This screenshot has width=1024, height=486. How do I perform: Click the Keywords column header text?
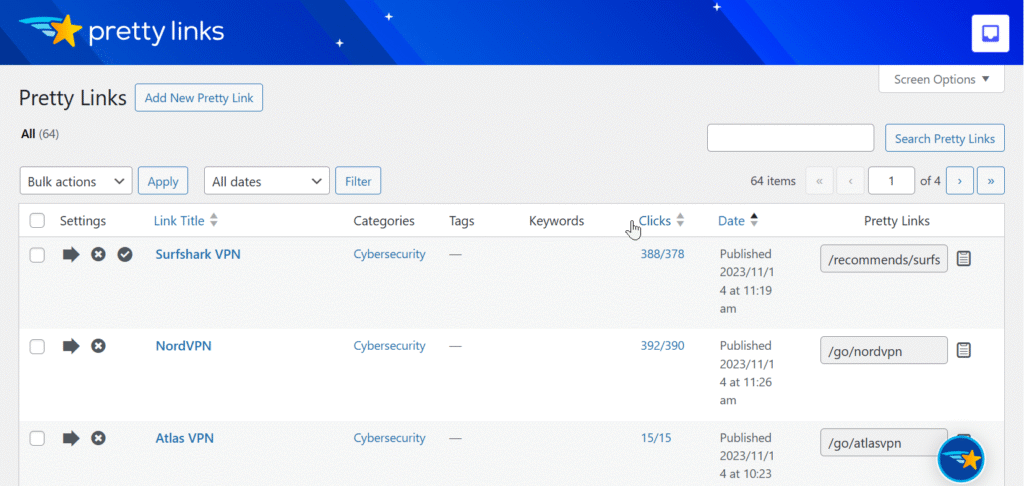(556, 221)
